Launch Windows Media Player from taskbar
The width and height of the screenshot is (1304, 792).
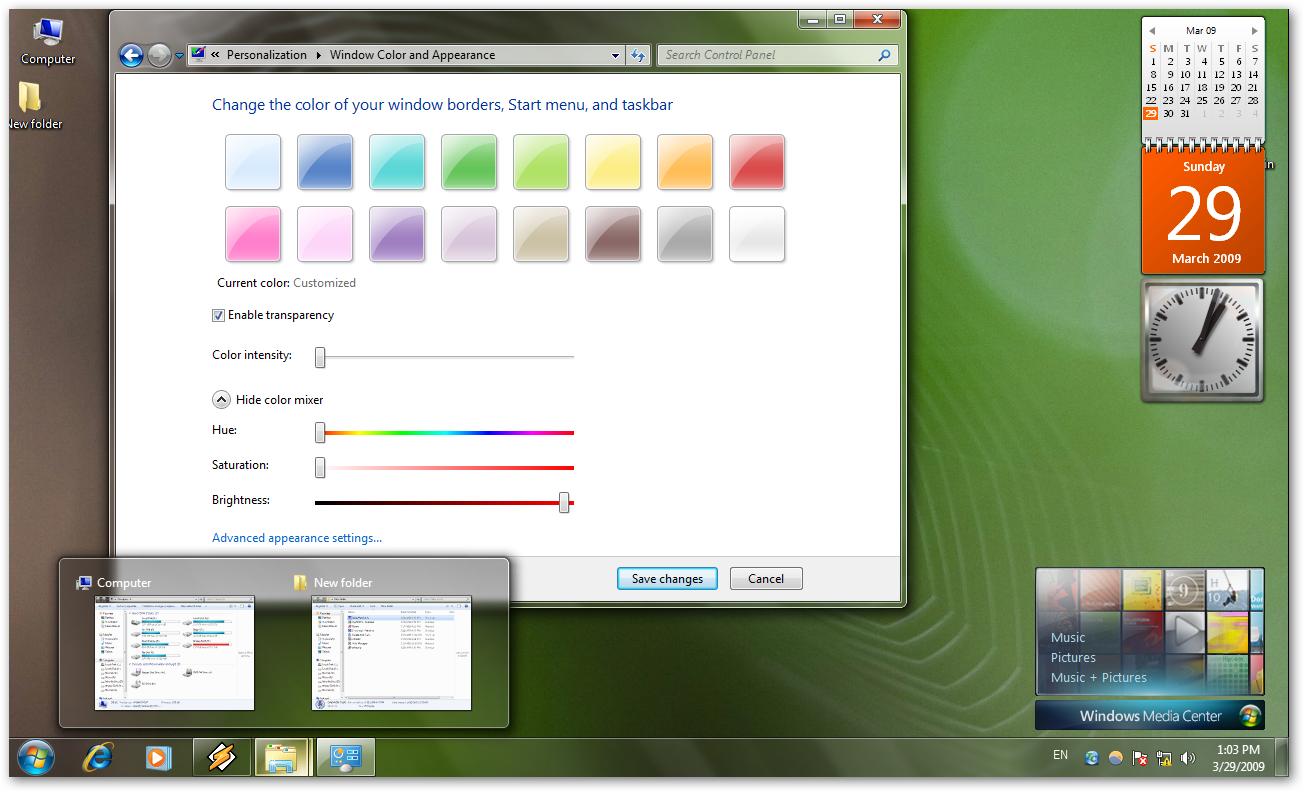click(x=158, y=758)
